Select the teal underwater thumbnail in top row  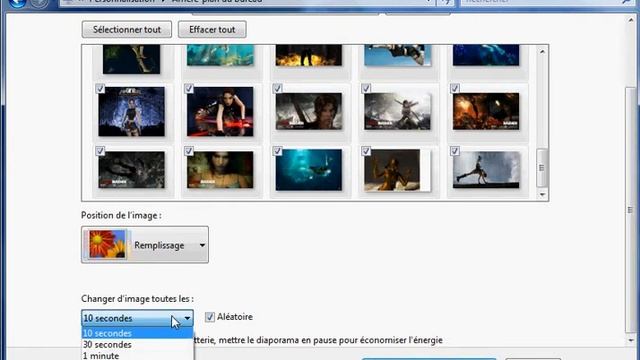tap(220, 55)
